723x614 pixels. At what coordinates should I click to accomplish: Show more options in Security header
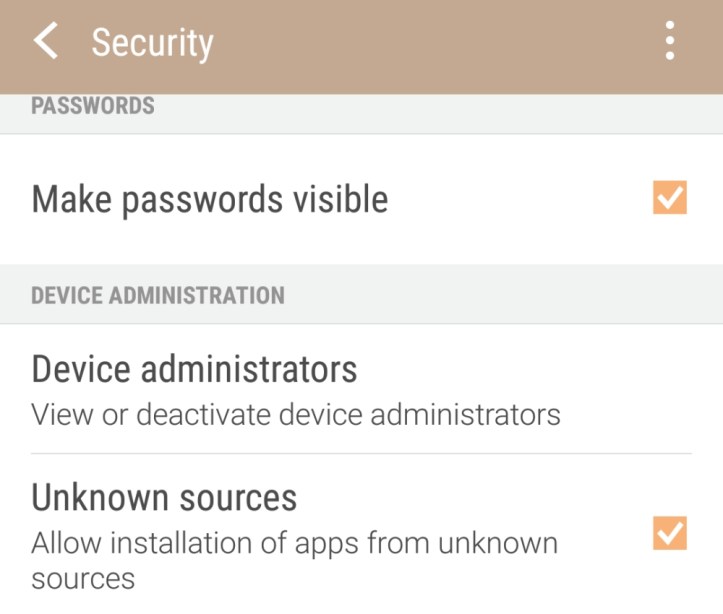(x=669, y=41)
